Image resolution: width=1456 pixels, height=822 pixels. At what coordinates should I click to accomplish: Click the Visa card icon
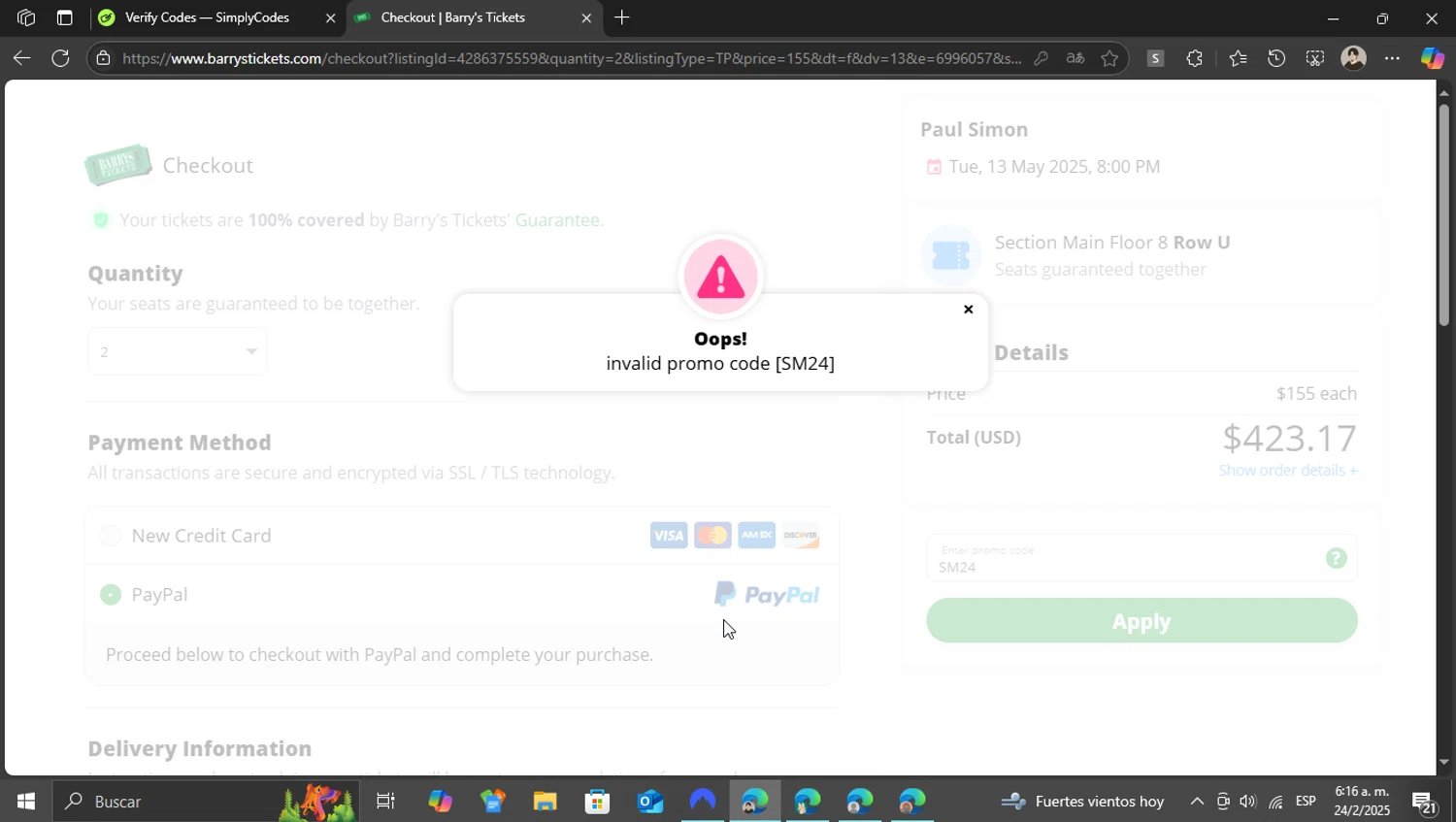point(669,536)
